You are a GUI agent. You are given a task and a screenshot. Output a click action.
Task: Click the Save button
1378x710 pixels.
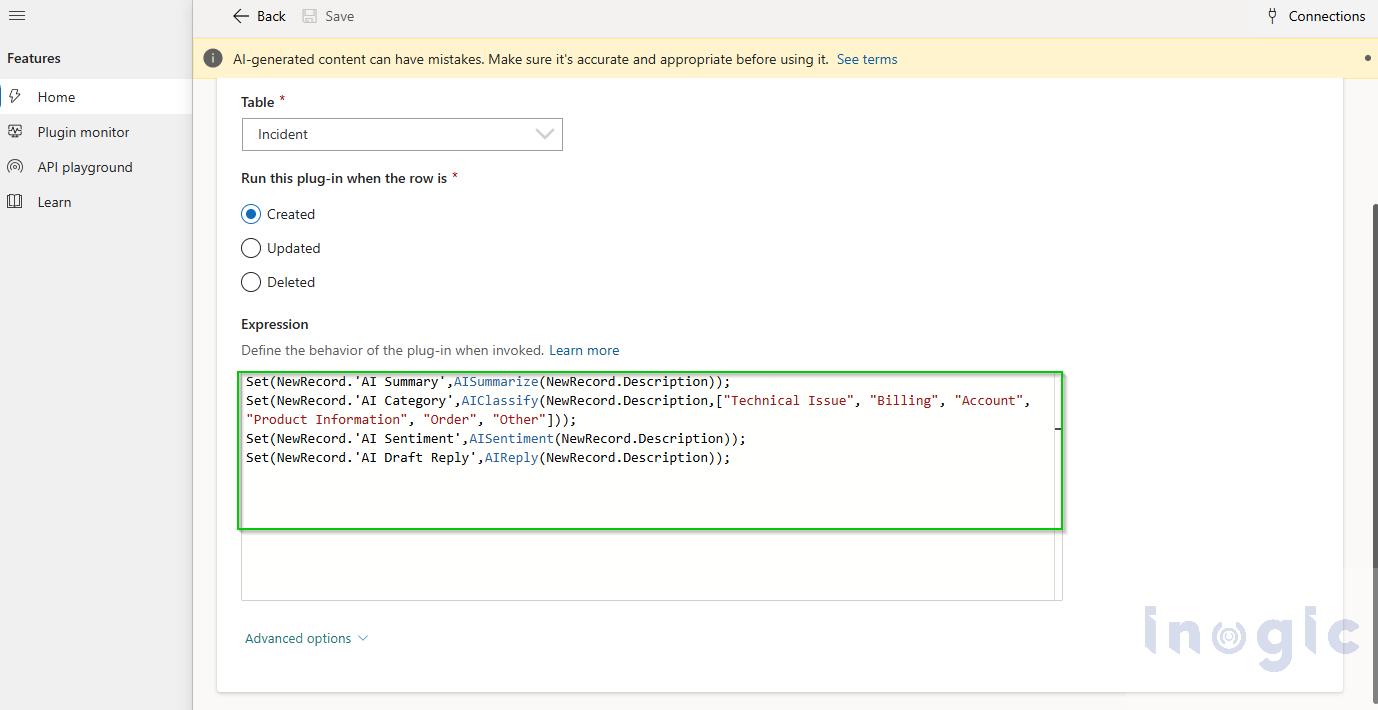pyautogui.click(x=328, y=16)
